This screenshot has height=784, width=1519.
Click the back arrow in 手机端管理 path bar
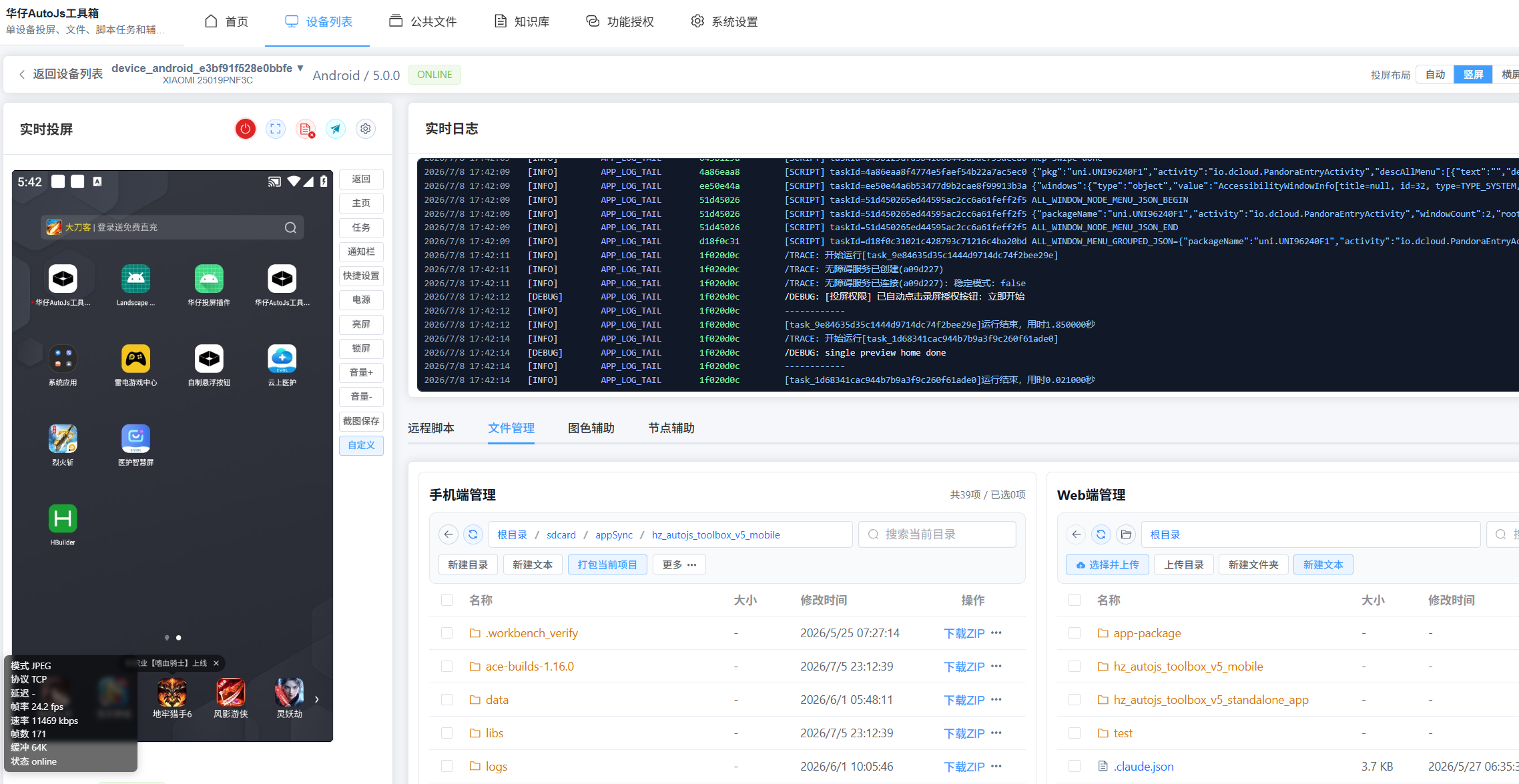[448, 534]
